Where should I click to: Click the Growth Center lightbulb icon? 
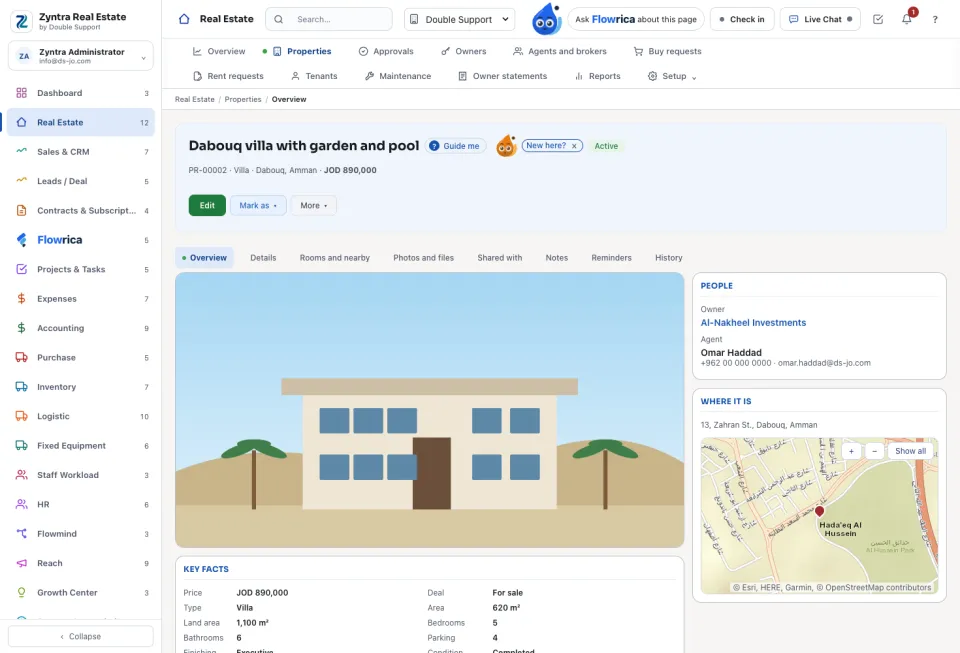point(21,592)
